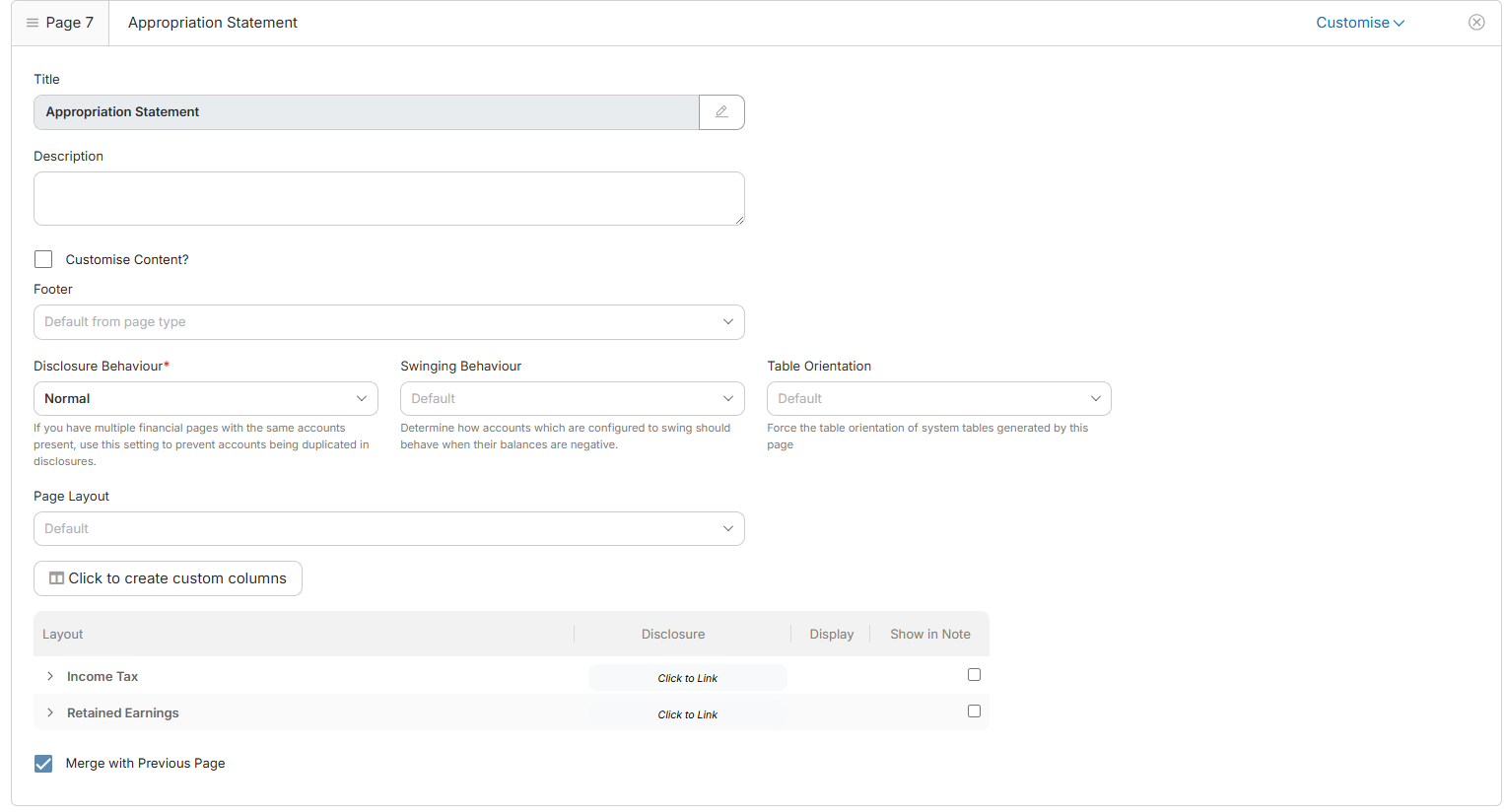
Task: Open the Table Orientation dropdown
Action: point(938,399)
